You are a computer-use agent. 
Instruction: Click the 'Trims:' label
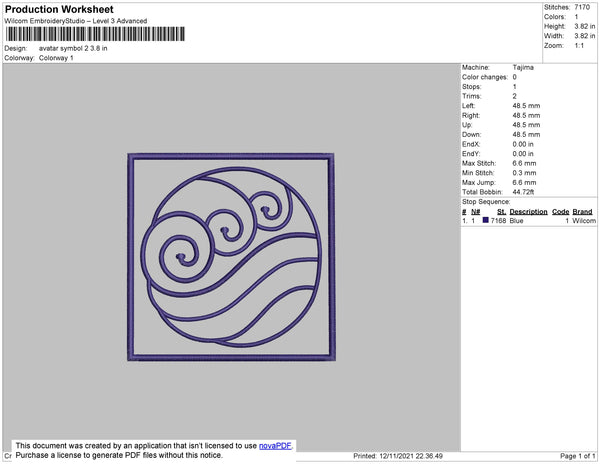pyautogui.click(x=471, y=96)
